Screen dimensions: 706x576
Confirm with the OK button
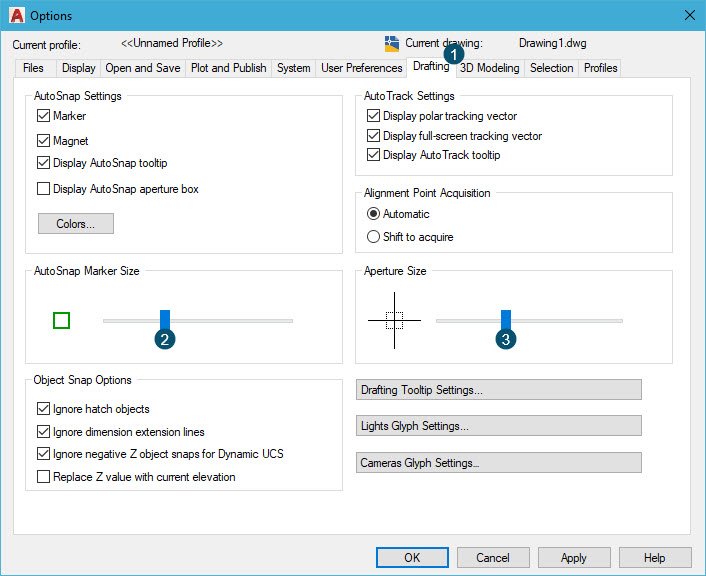click(x=412, y=558)
